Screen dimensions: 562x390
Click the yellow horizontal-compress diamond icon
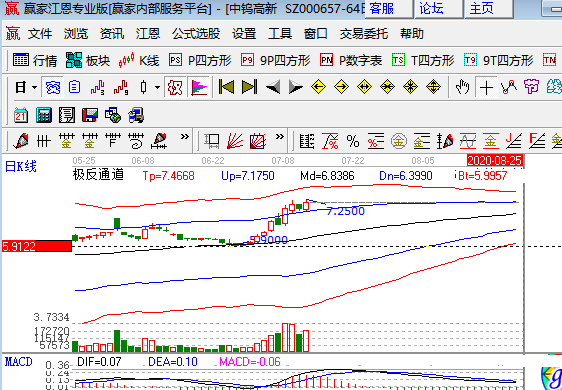click(387, 87)
